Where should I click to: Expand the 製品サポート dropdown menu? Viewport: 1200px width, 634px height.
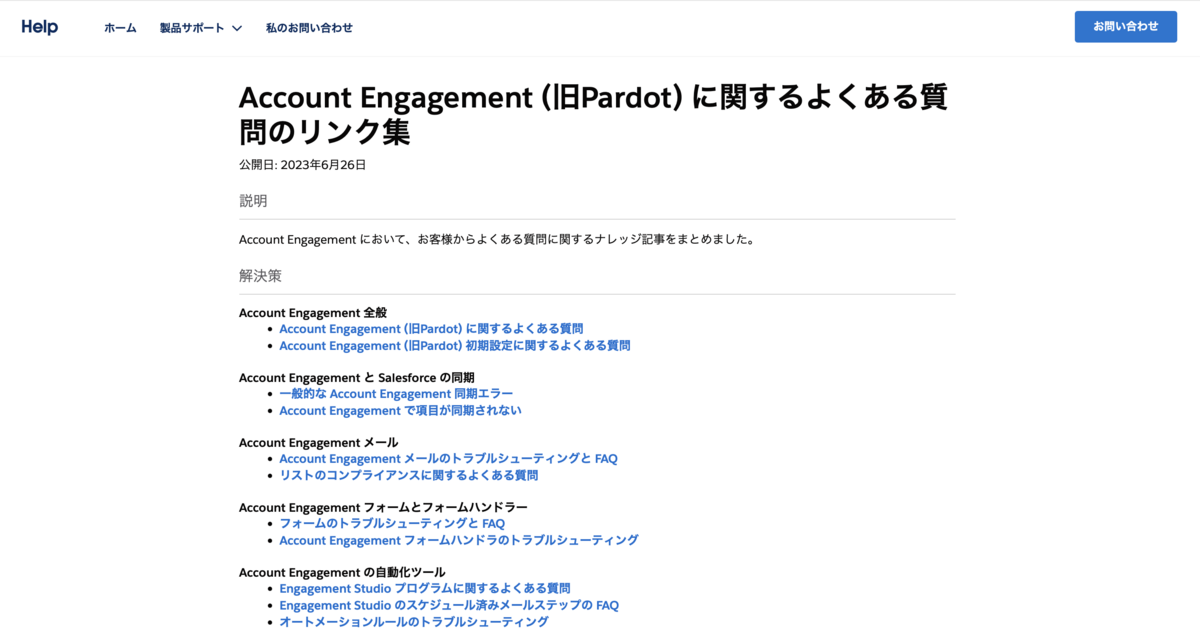click(201, 28)
